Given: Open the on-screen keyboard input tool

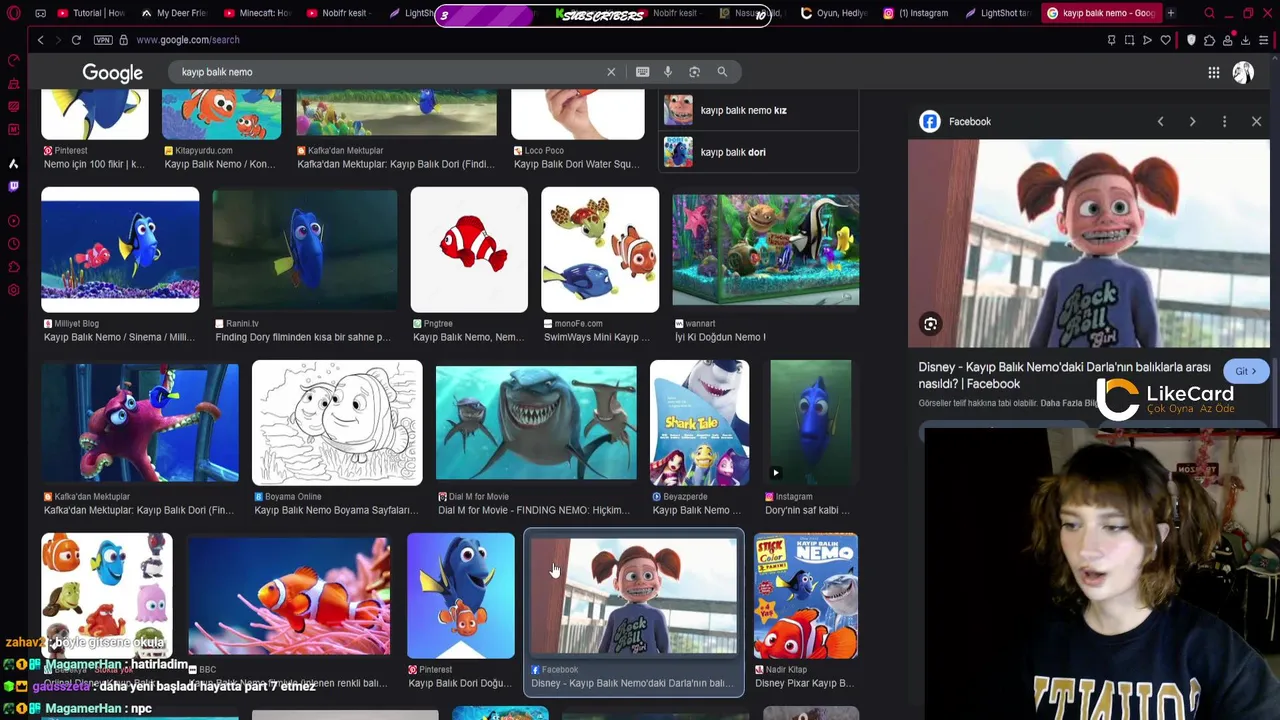Looking at the screenshot, I should coord(642,72).
